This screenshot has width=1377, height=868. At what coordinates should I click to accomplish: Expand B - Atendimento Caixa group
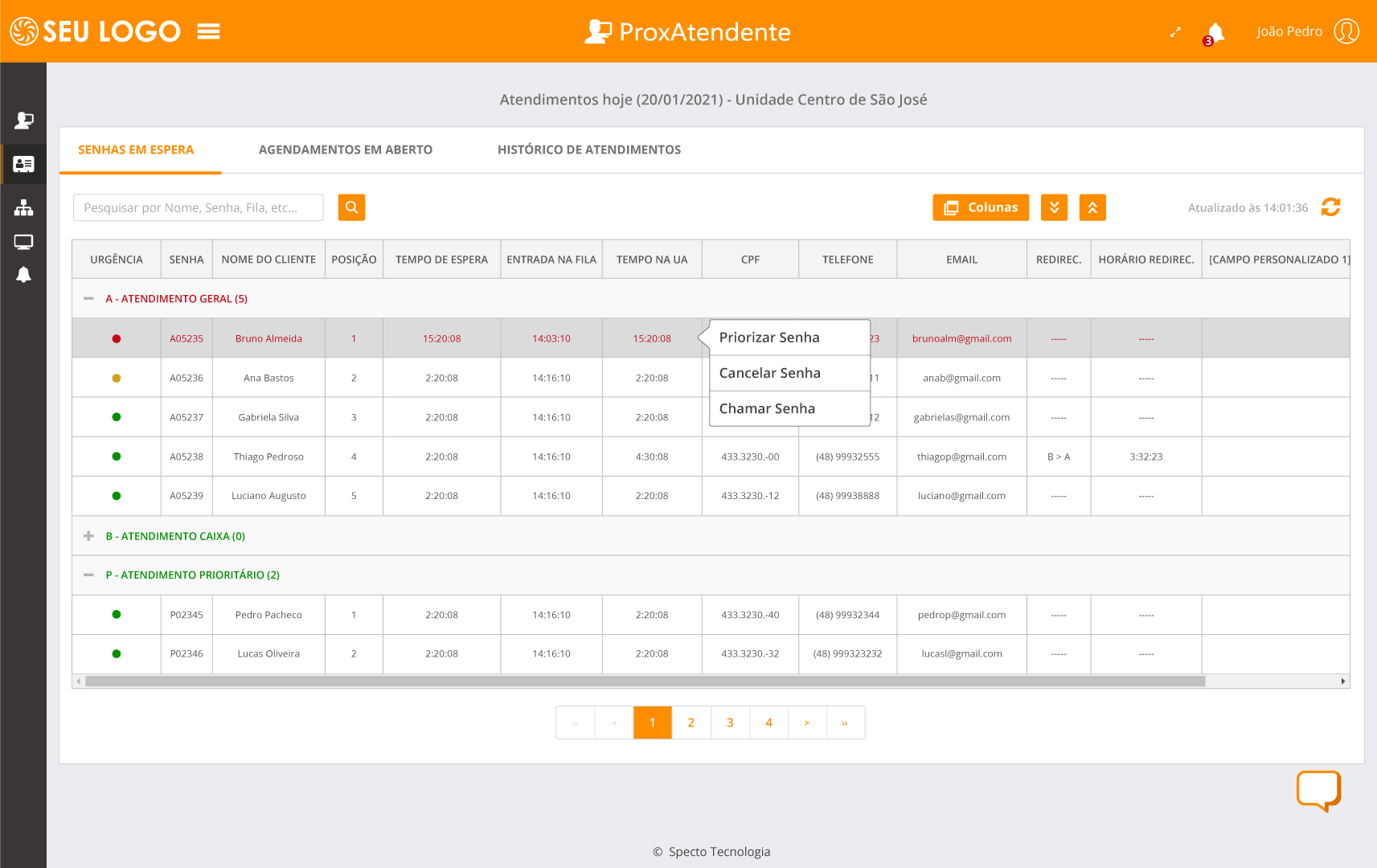(x=88, y=535)
